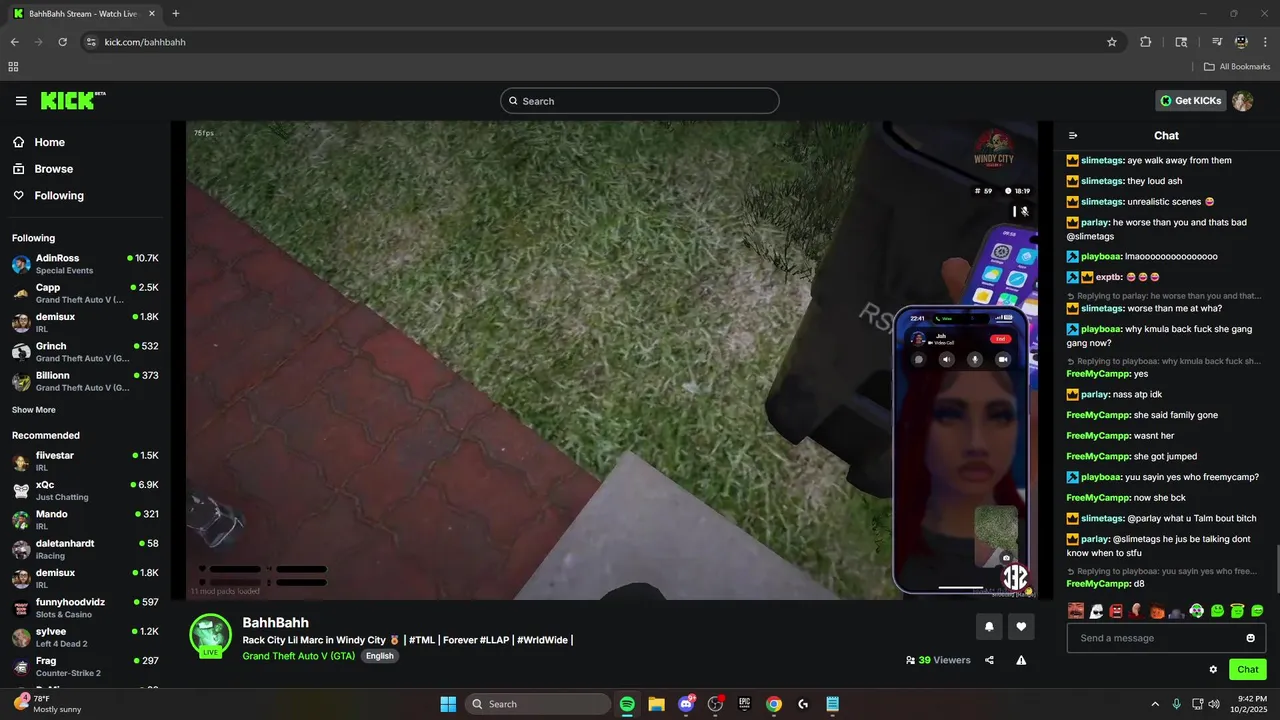Toggle stream notifications bell
The image size is (1280, 720).
coord(989,627)
